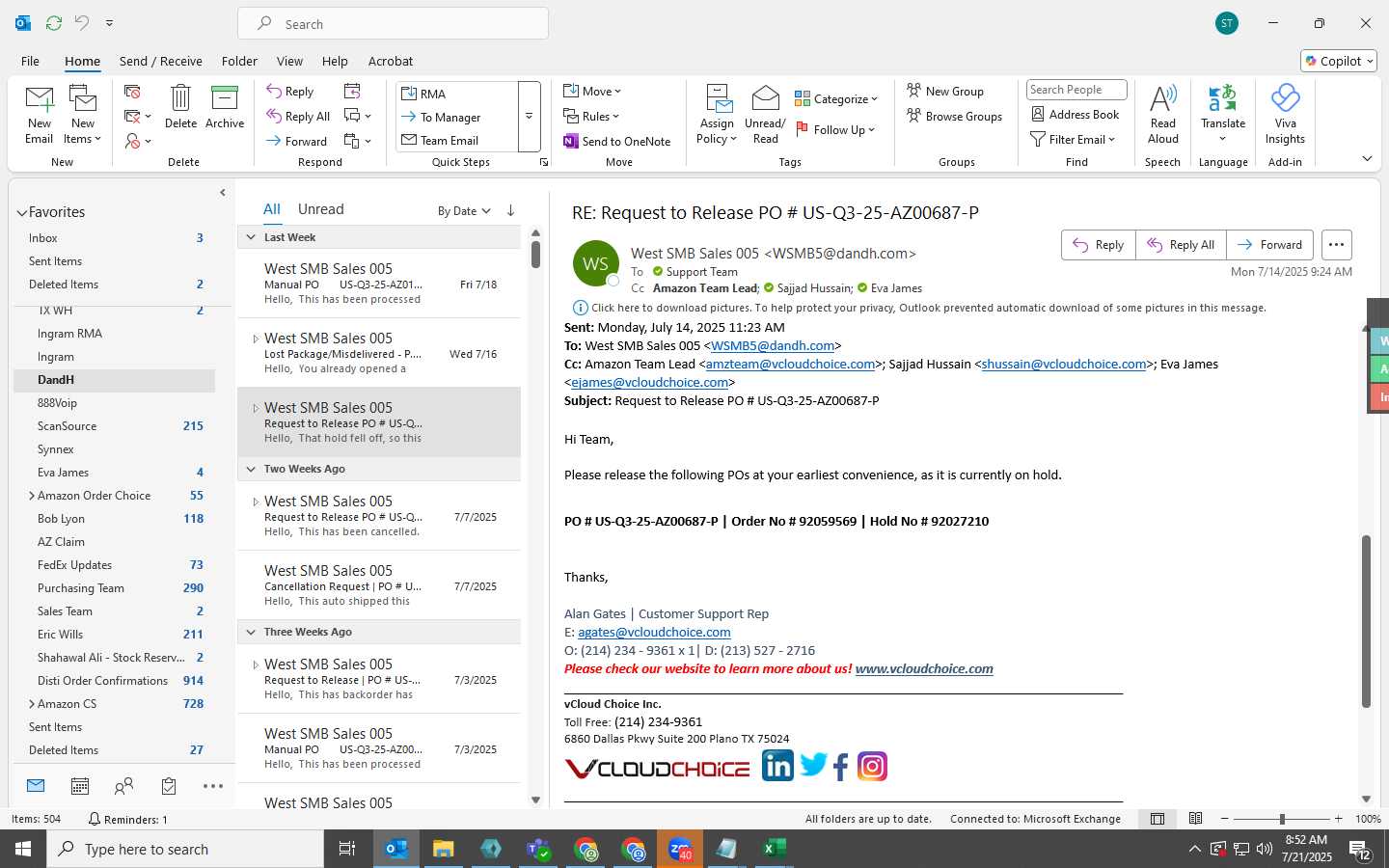Click New Group icon
The image size is (1389, 868).
[914, 91]
